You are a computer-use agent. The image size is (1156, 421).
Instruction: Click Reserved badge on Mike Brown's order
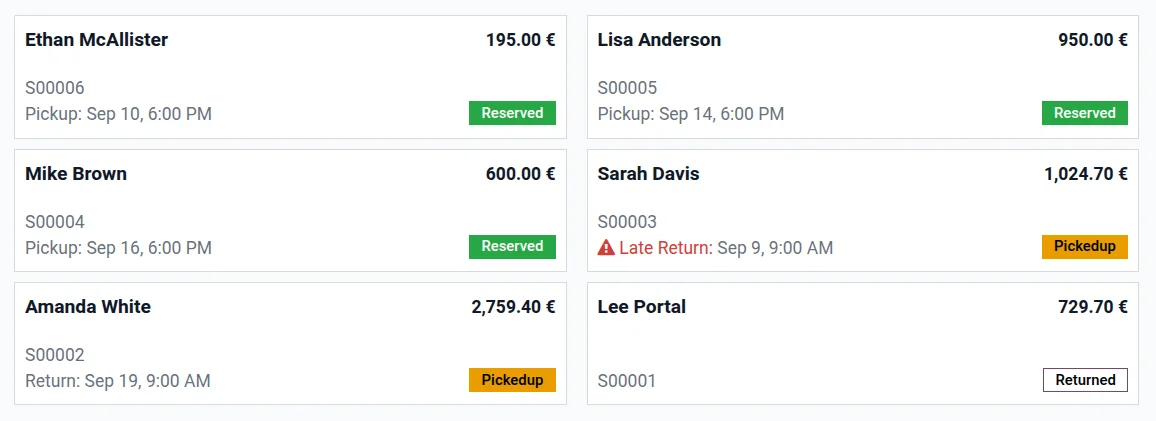512,246
